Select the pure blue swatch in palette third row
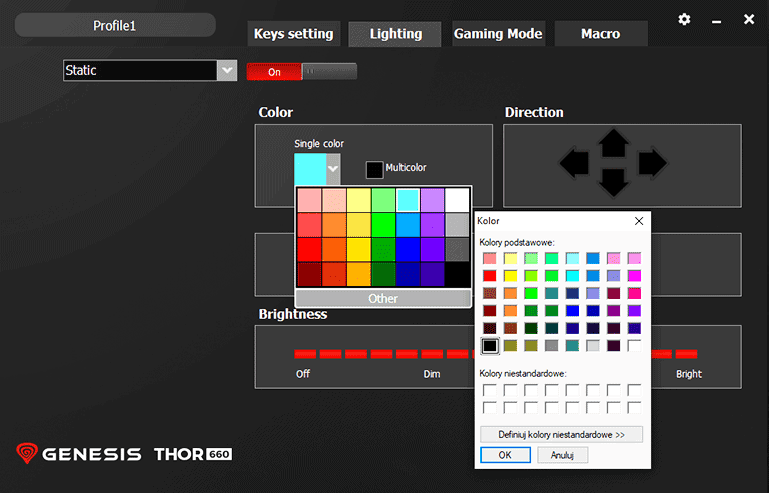The image size is (769, 493). coord(408,249)
